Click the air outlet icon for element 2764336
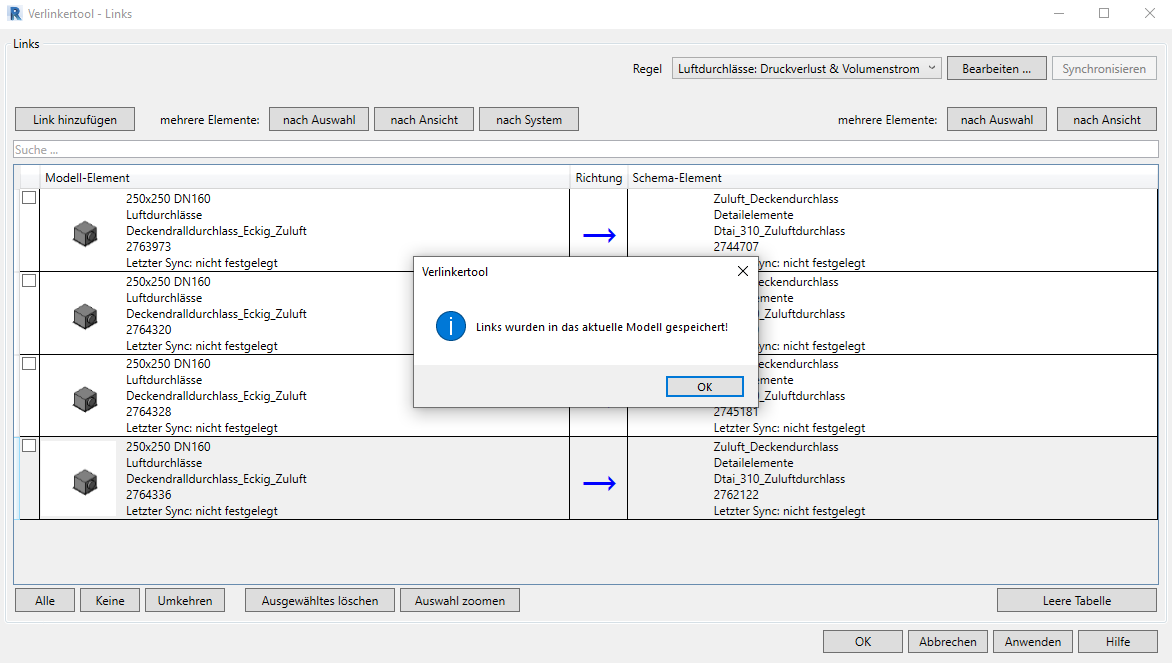The image size is (1172, 663). [x=85, y=482]
